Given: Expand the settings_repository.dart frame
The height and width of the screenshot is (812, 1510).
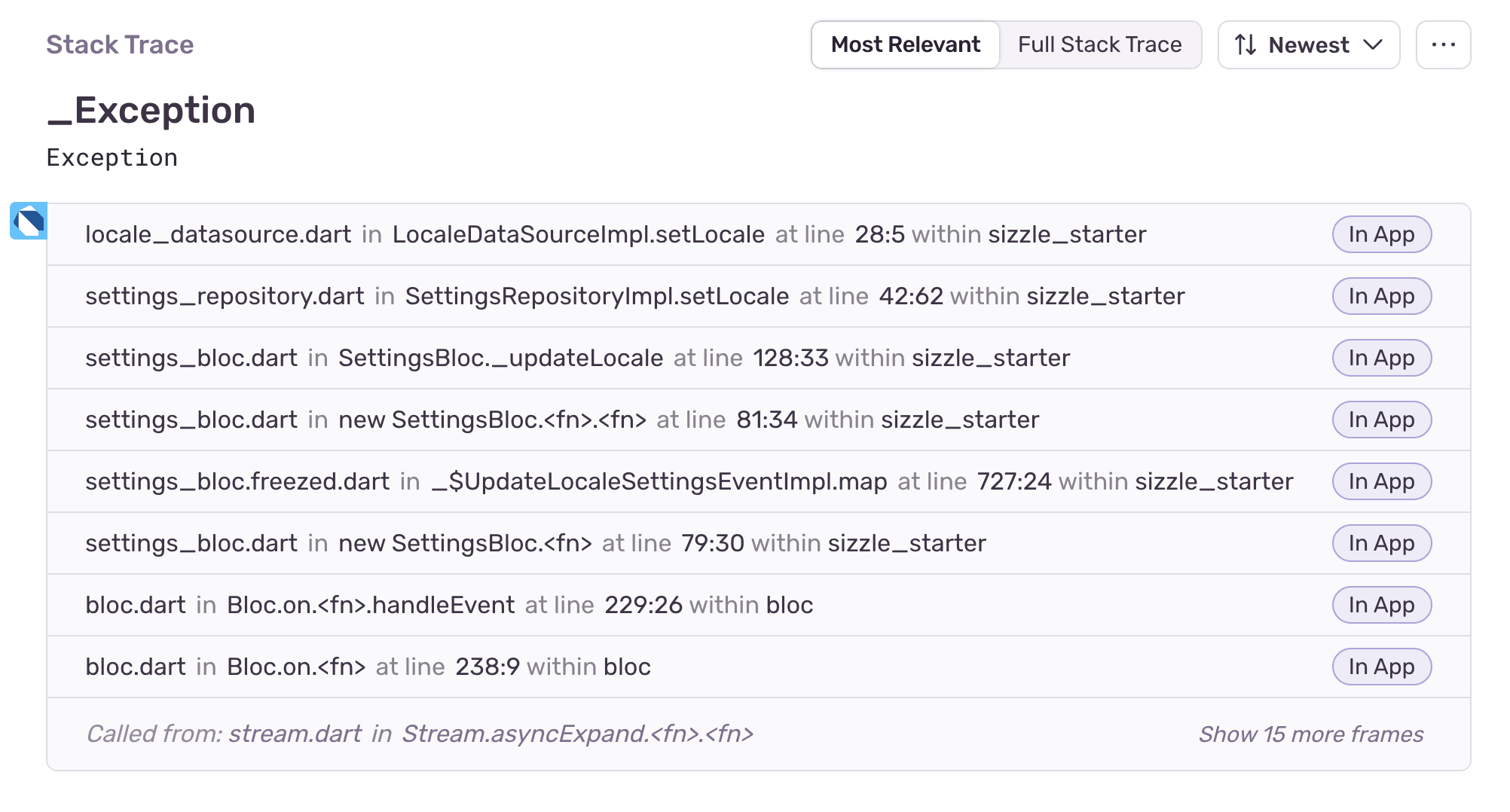Looking at the screenshot, I should [225, 296].
